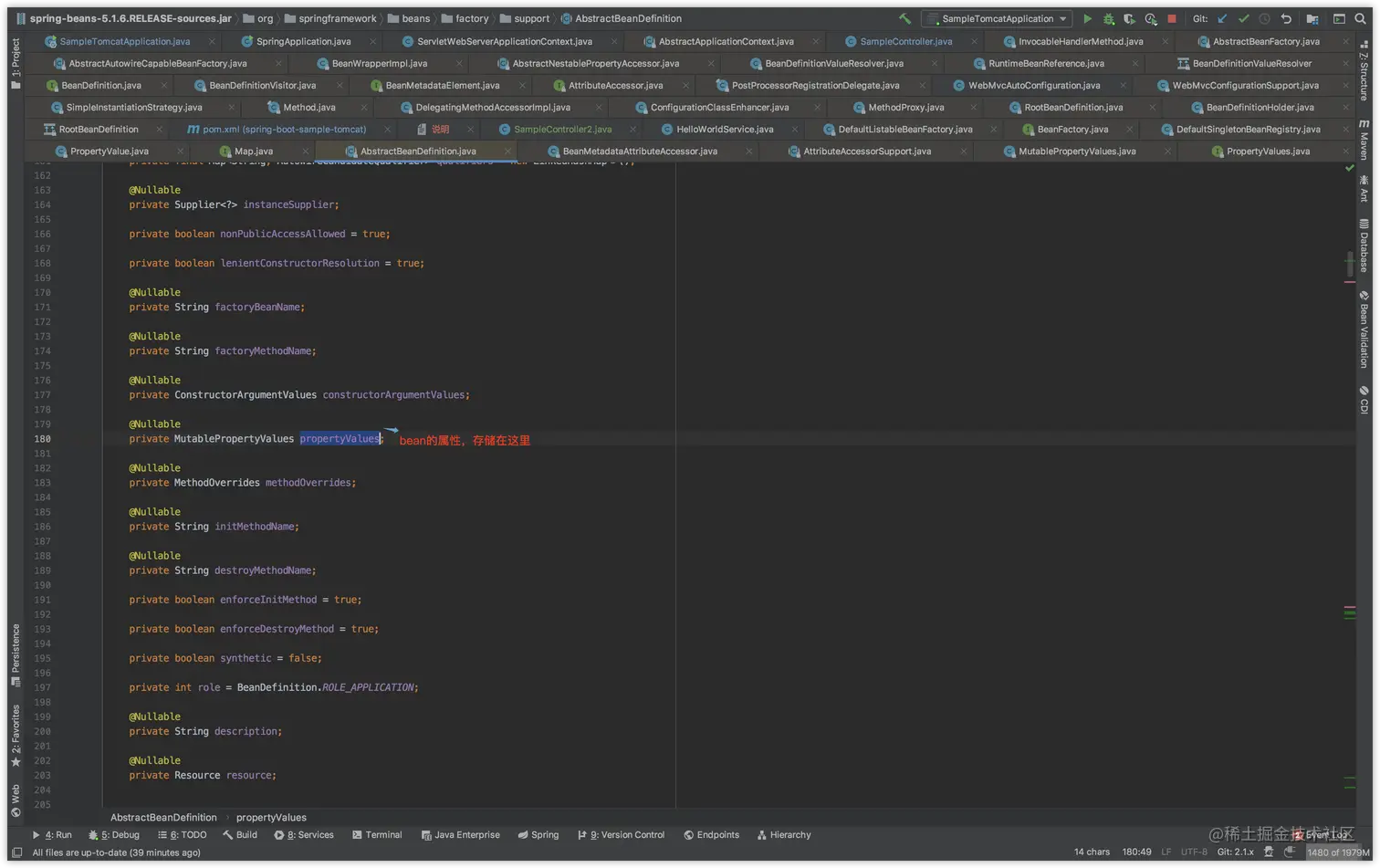The image size is (1380, 868).
Task: Close the AbstractBeanDefinition.java tab
Action: coord(507,152)
